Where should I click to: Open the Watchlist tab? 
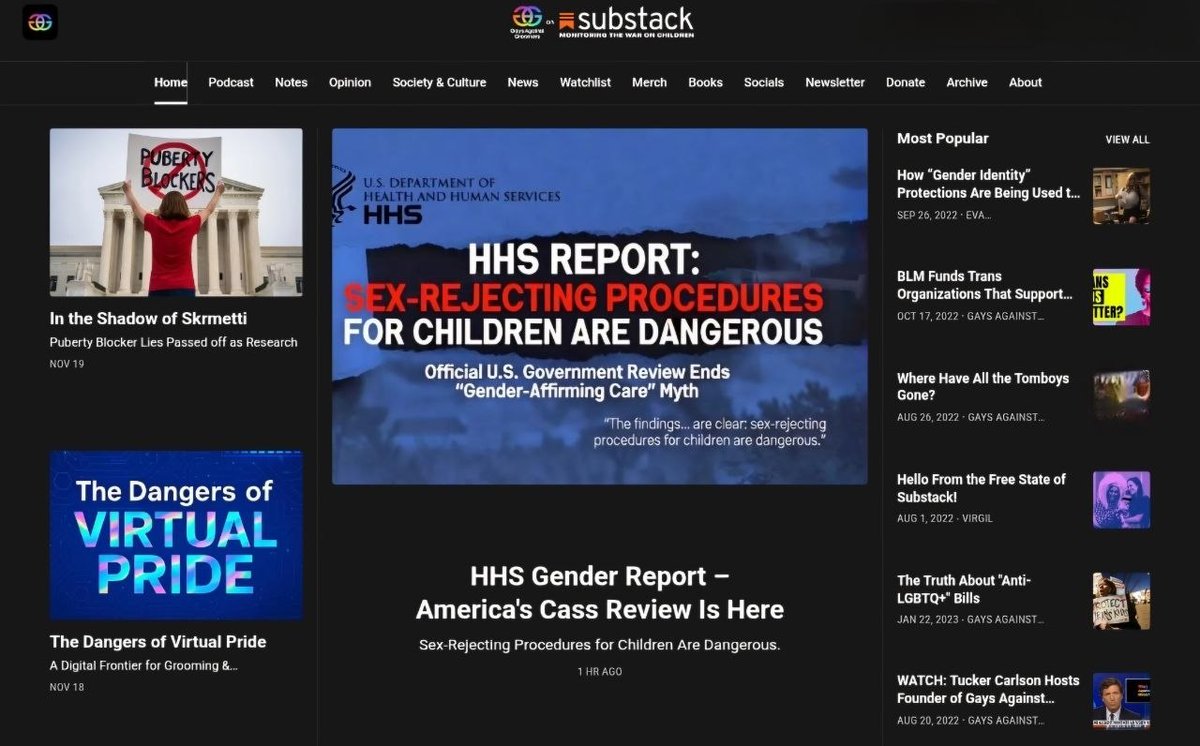point(585,82)
